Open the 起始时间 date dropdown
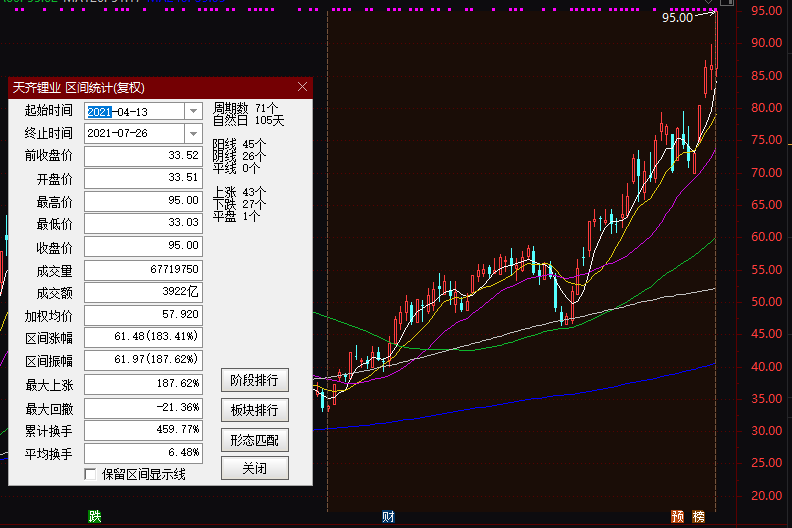Image resolution: width=792 pixels, height=528 pixels. pos(193,111)
